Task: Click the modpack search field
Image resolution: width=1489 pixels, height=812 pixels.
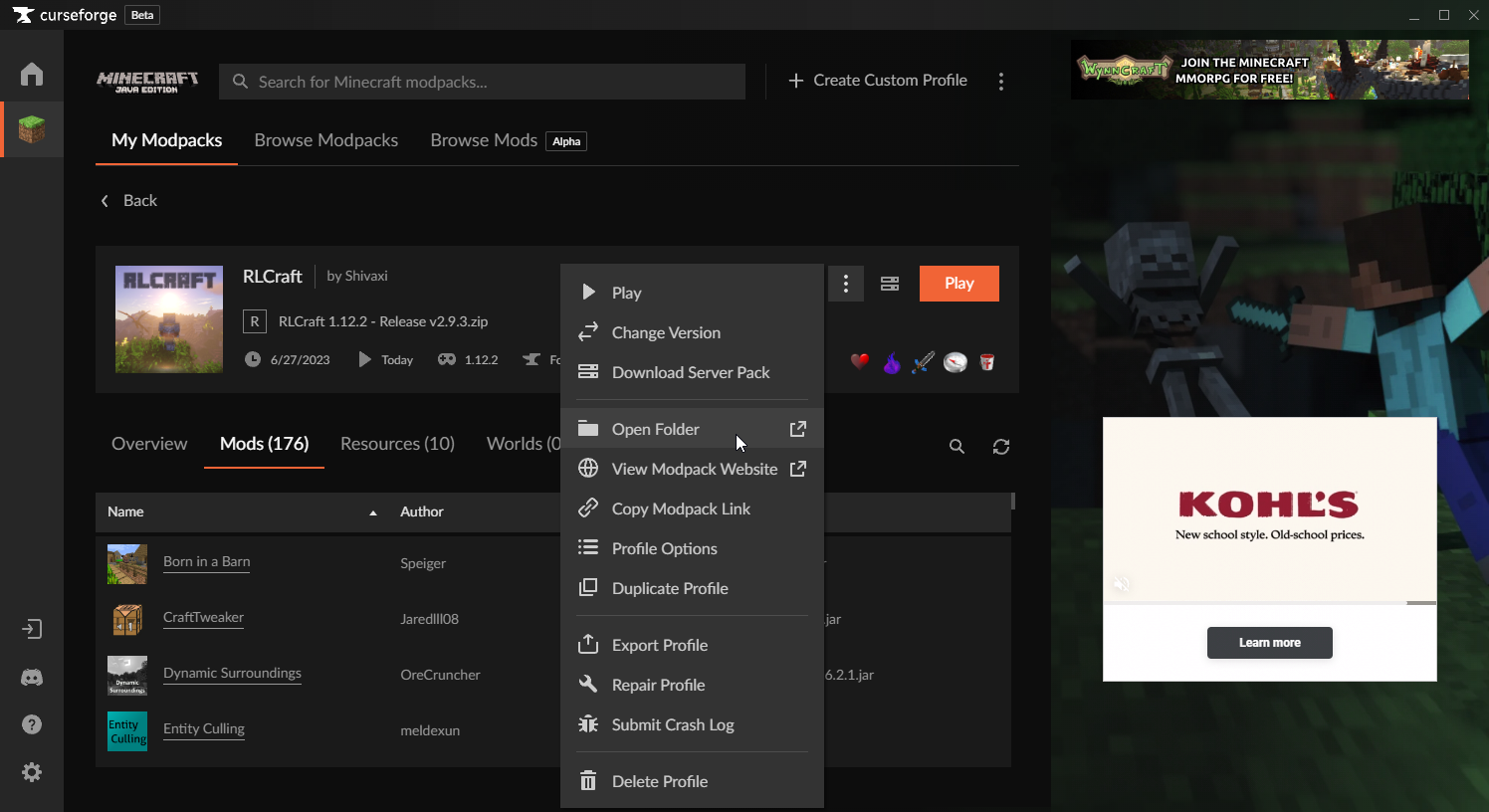Action: click(x=482, y=82)
